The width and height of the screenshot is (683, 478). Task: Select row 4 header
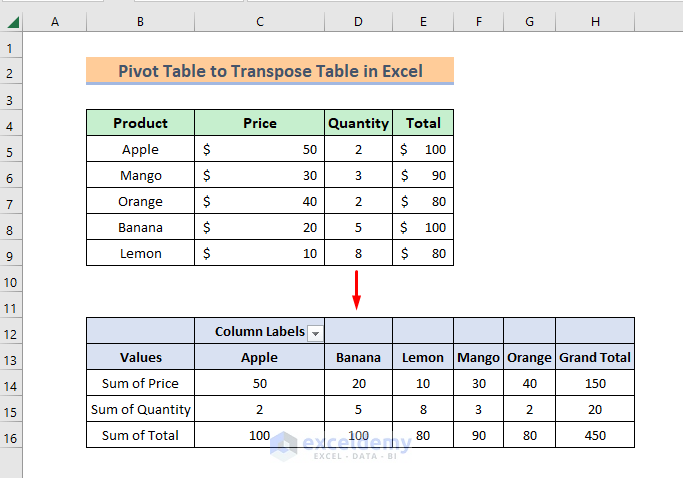click(11, 124)
